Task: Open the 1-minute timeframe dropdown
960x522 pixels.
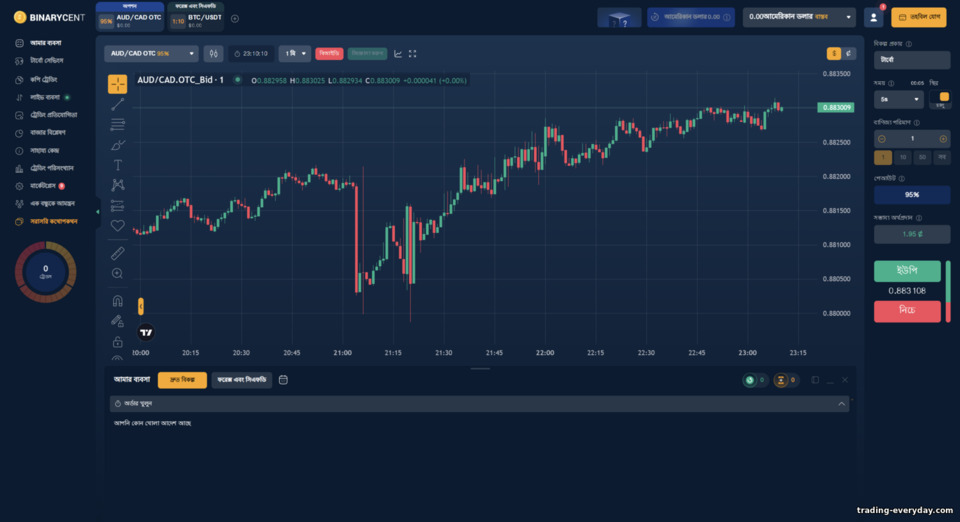Action: pyautogui.click(x=294, y=54)
